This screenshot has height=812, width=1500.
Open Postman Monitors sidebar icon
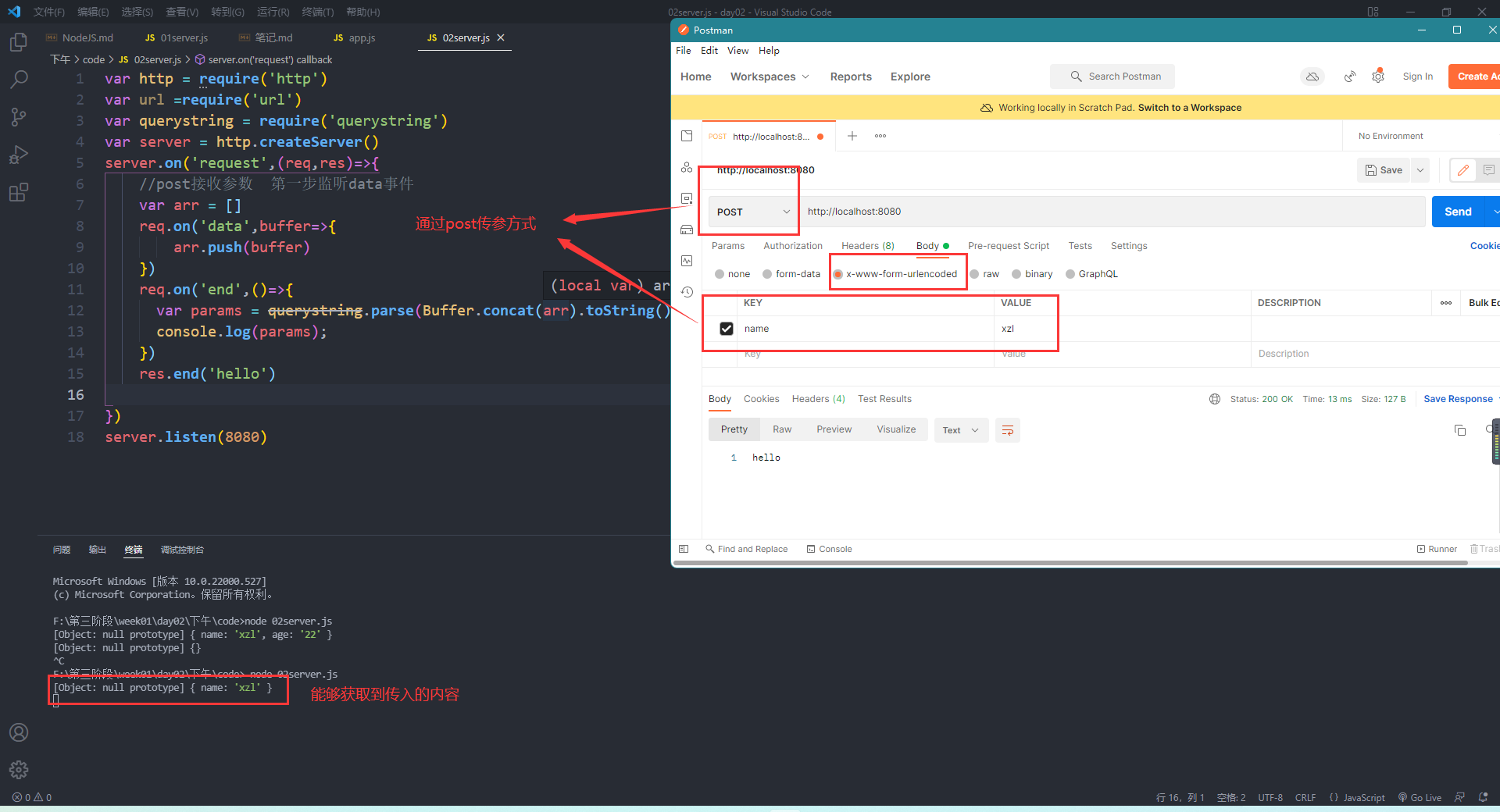pyautogui.click(x=687, y=261)
